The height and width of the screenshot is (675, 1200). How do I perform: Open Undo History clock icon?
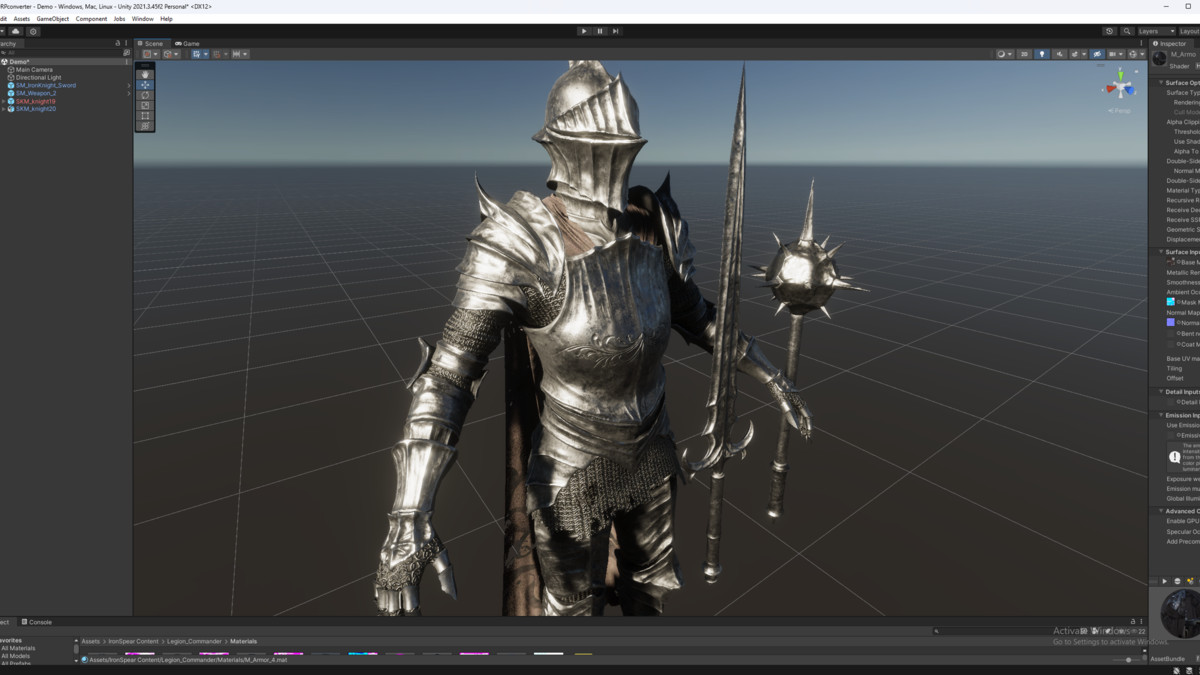[1109, 31]
